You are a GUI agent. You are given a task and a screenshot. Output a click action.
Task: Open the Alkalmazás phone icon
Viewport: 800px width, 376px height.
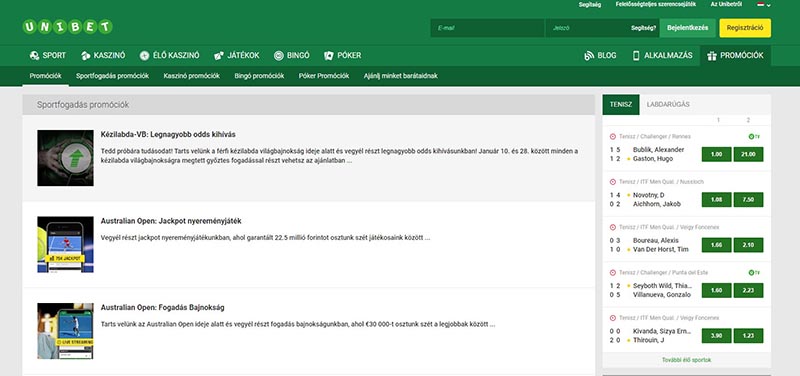click(636, 56)
